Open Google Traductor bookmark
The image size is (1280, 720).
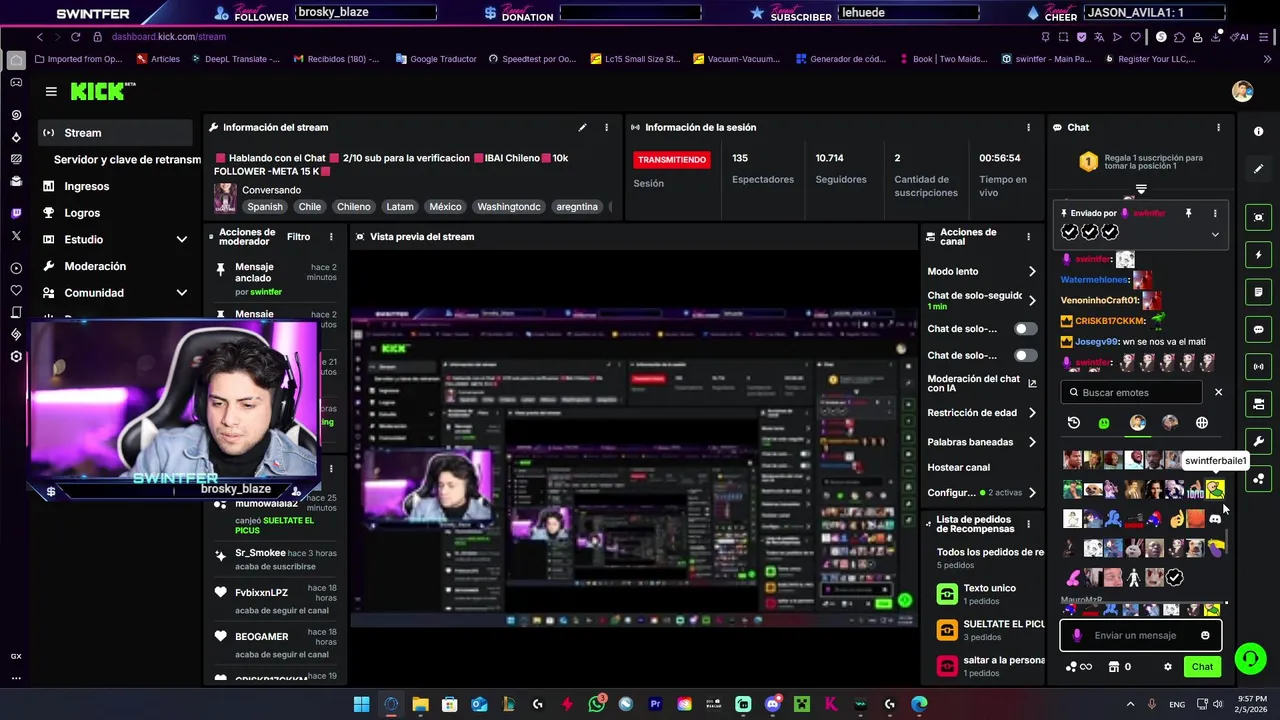pyautogui.click(x=436, y=59)
